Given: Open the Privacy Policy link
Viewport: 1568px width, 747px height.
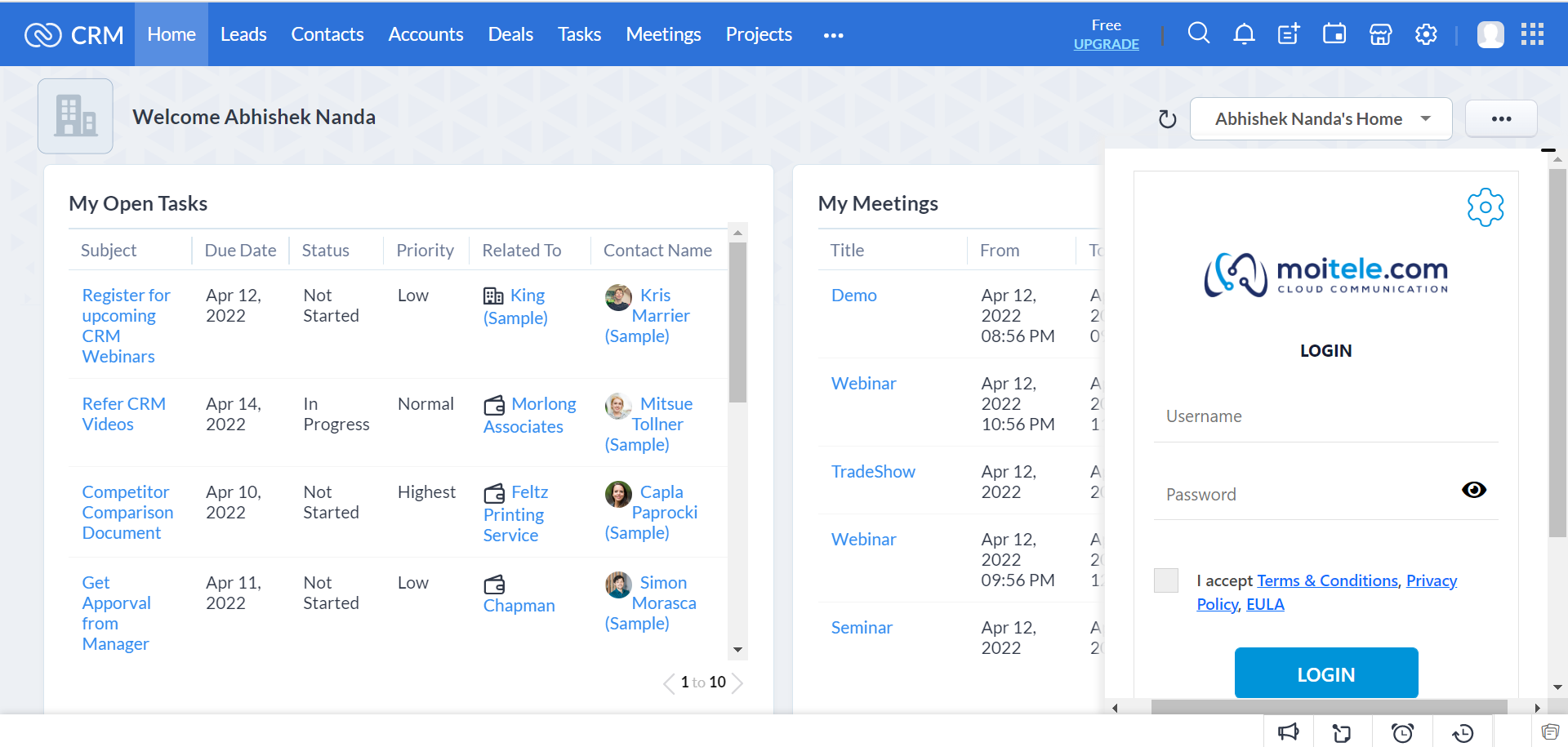Looking at the screenshot, I should tap(1327, 592).
